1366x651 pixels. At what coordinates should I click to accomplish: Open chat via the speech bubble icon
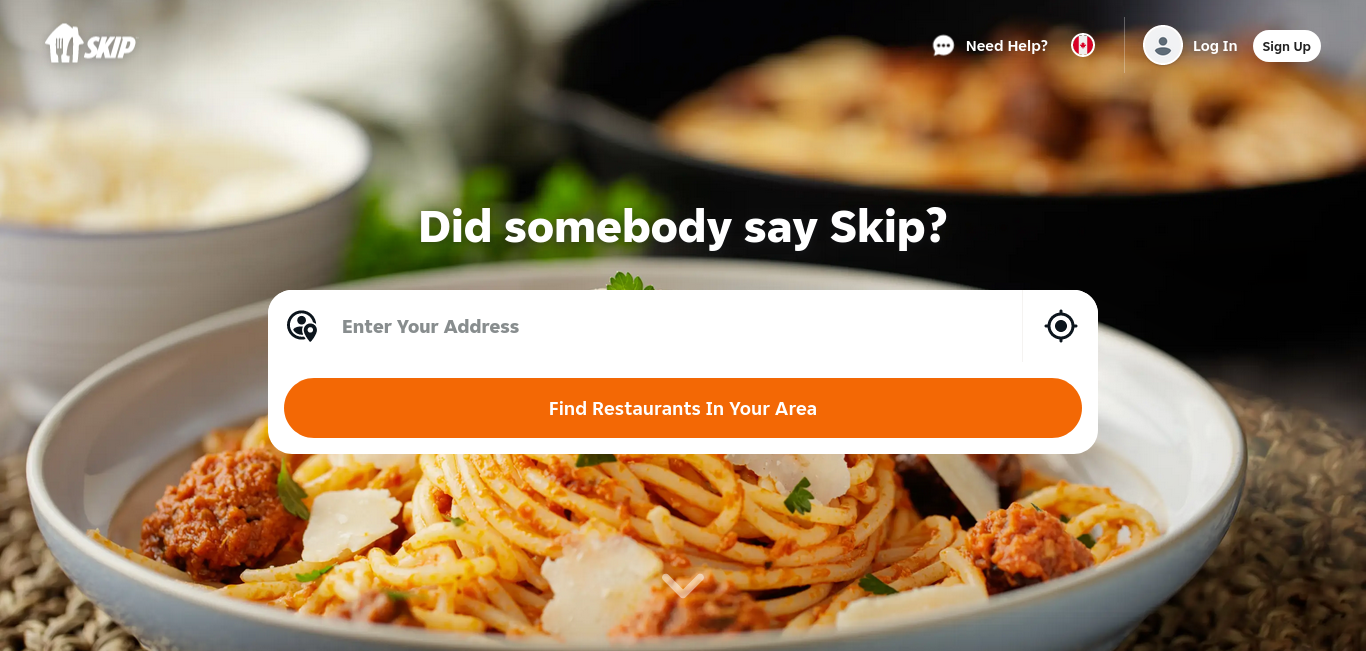[943, 46]
